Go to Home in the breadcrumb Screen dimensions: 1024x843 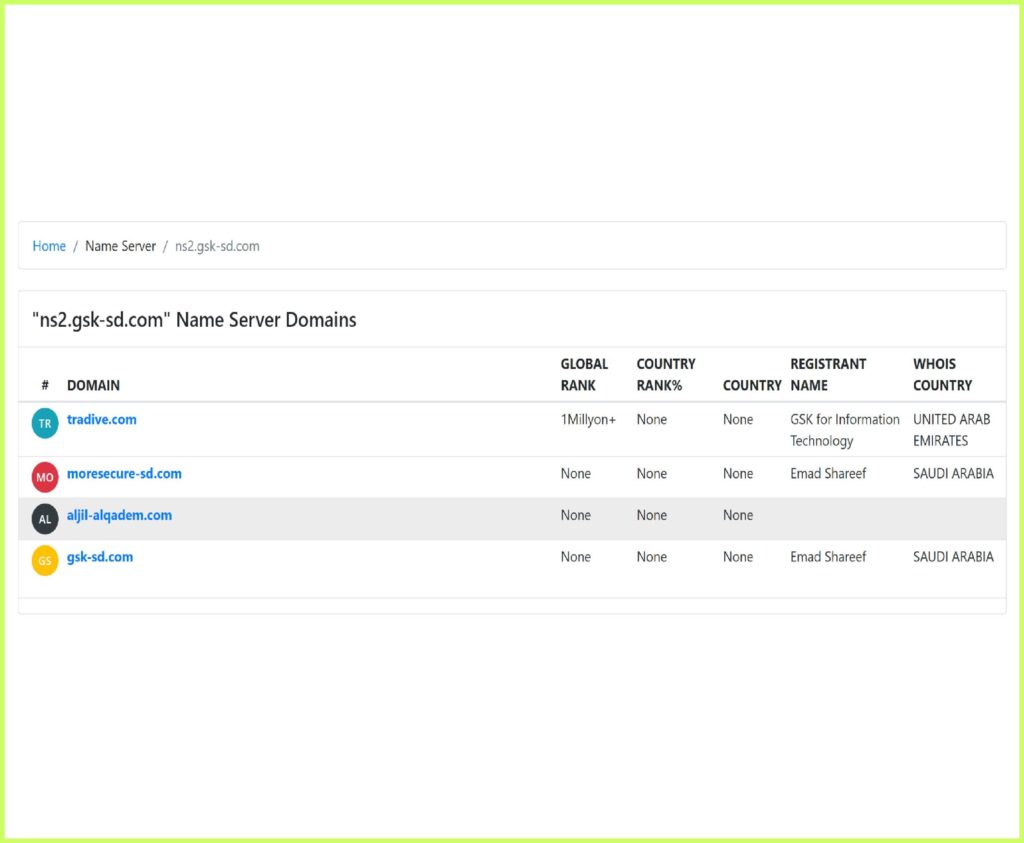[x=49, y=246]
